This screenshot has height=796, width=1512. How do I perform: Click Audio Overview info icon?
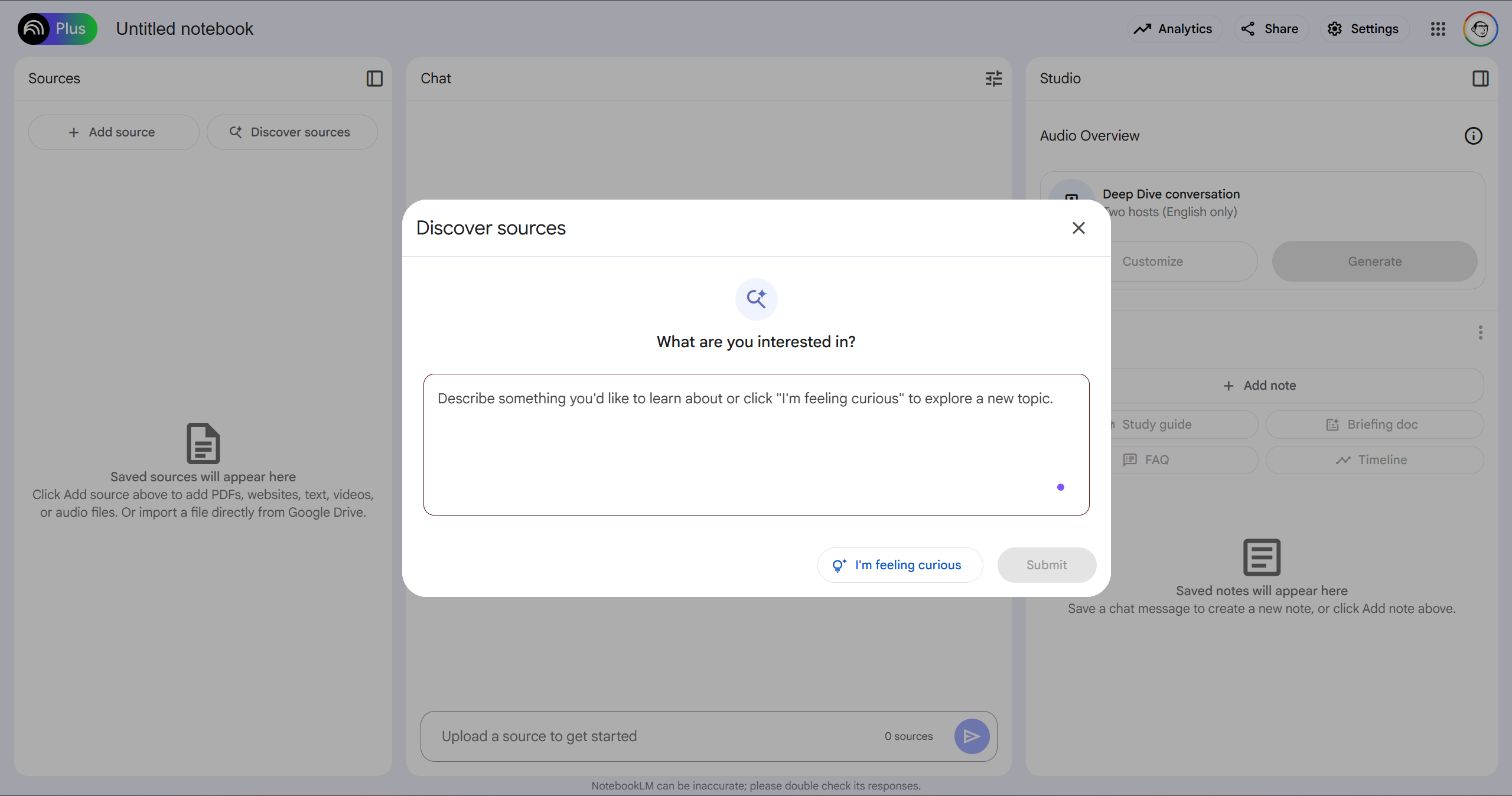point(1473,136)
